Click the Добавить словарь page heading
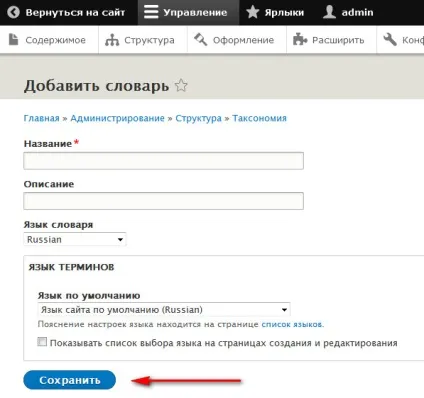 [96, 86]
